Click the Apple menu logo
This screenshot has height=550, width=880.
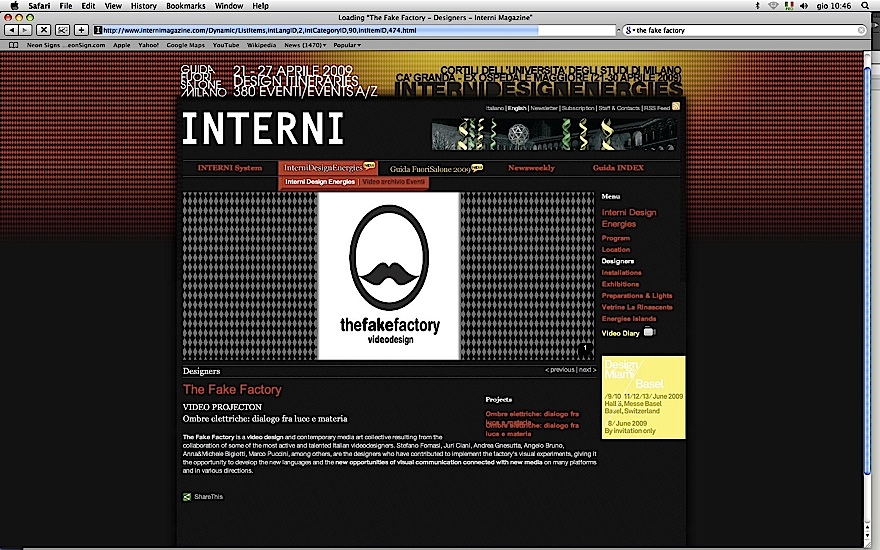tap(11, 6)
